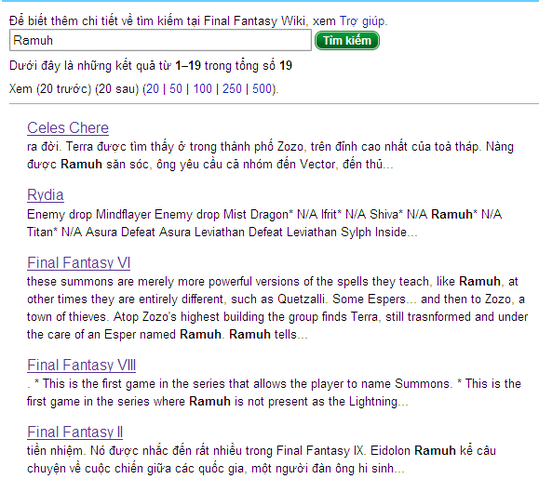Click the 20 sau next-page text
This screenshot has width=539, height=479.
click(x=117, y=89)
